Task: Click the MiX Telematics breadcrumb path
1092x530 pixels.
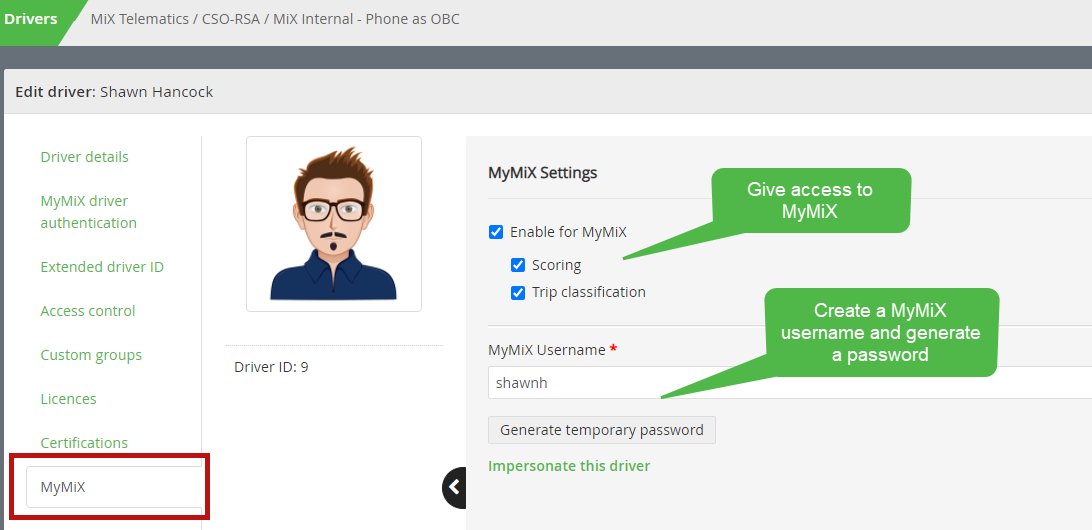Action: tap(275, 19)
